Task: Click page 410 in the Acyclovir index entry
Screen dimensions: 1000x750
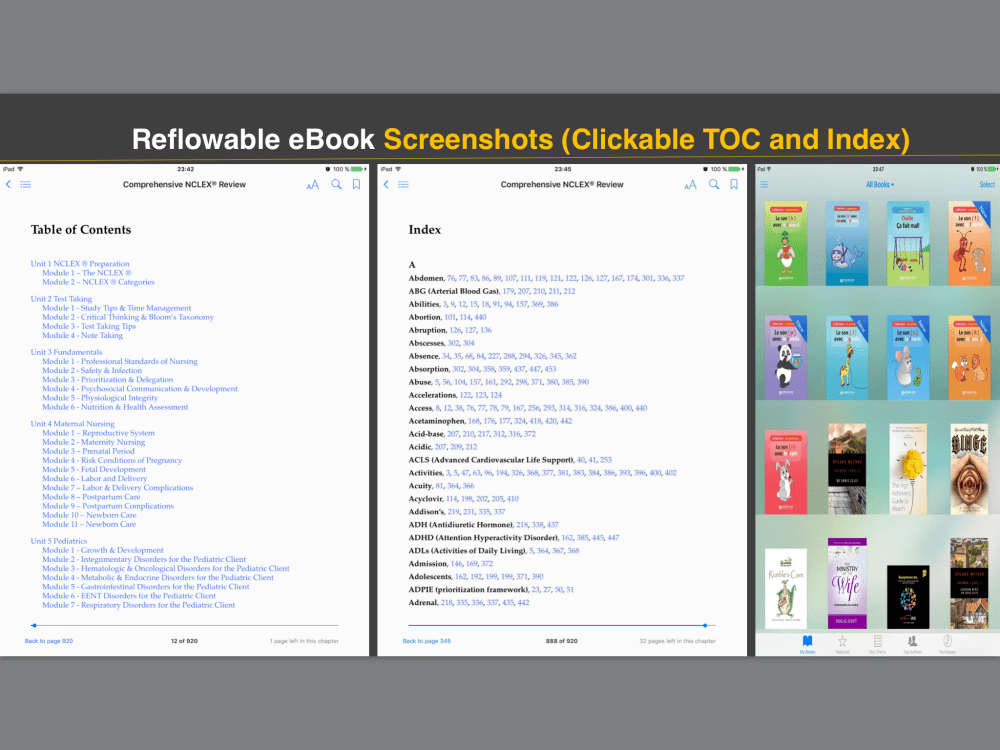Action: [x=513, y=499]
